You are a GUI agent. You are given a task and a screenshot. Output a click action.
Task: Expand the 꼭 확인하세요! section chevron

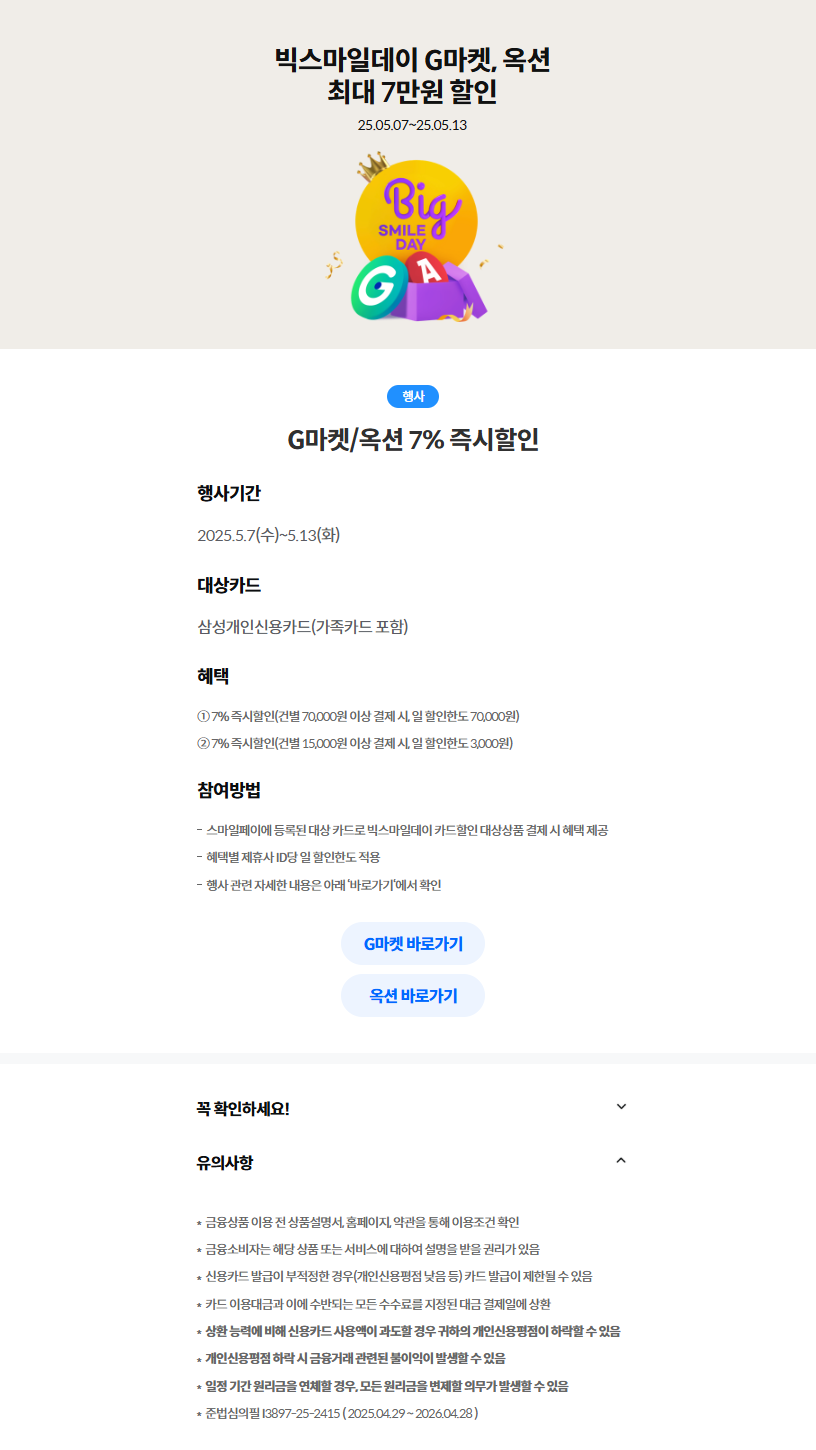coord(621,1107)
